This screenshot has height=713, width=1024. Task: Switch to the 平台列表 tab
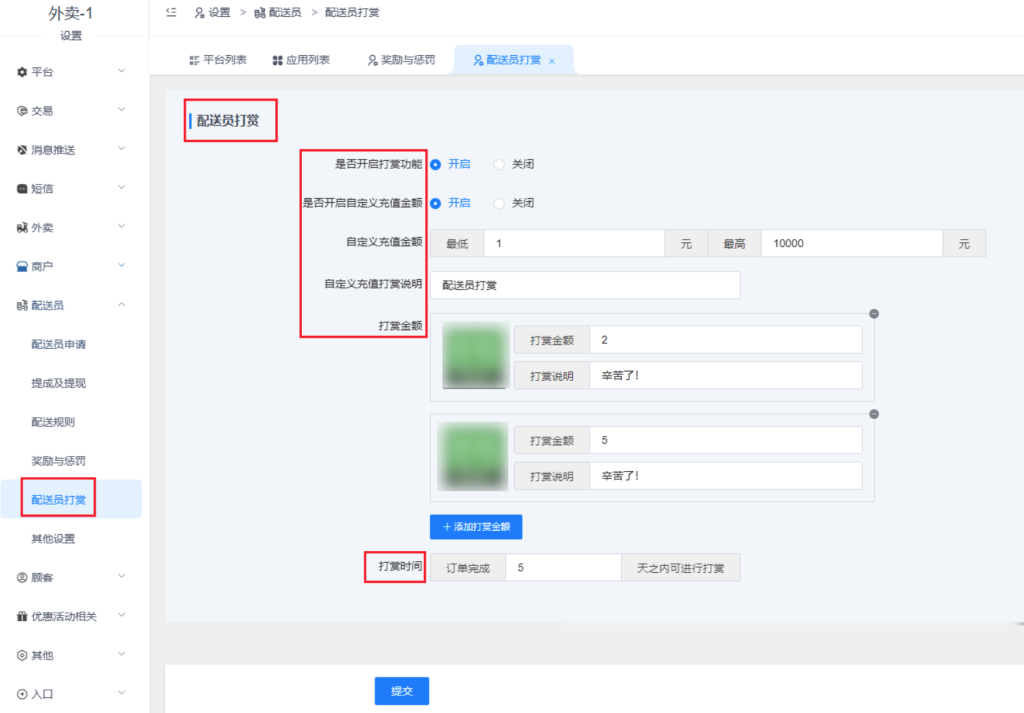tap(218, 60)
